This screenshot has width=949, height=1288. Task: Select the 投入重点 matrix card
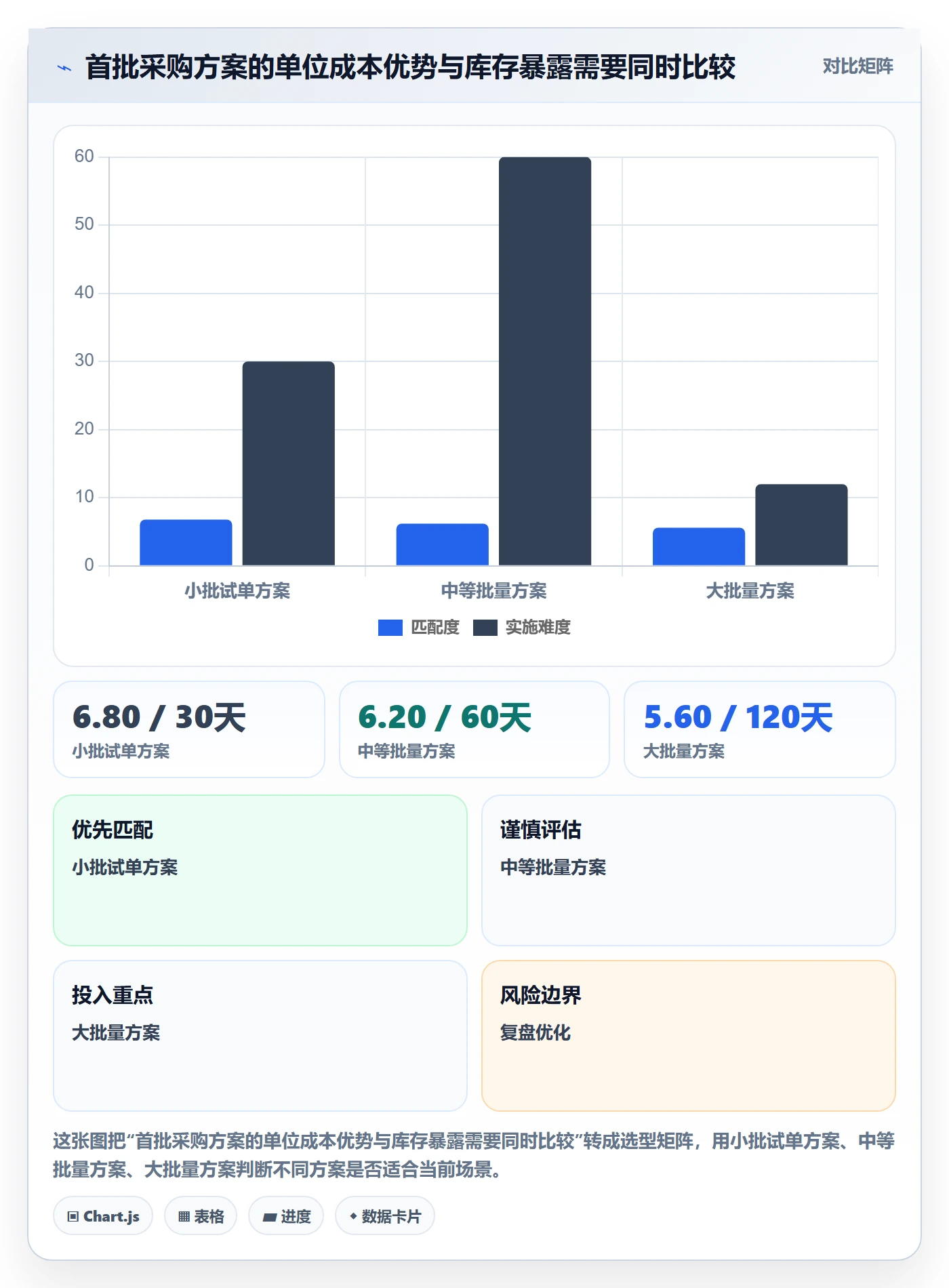[260, 1036]
